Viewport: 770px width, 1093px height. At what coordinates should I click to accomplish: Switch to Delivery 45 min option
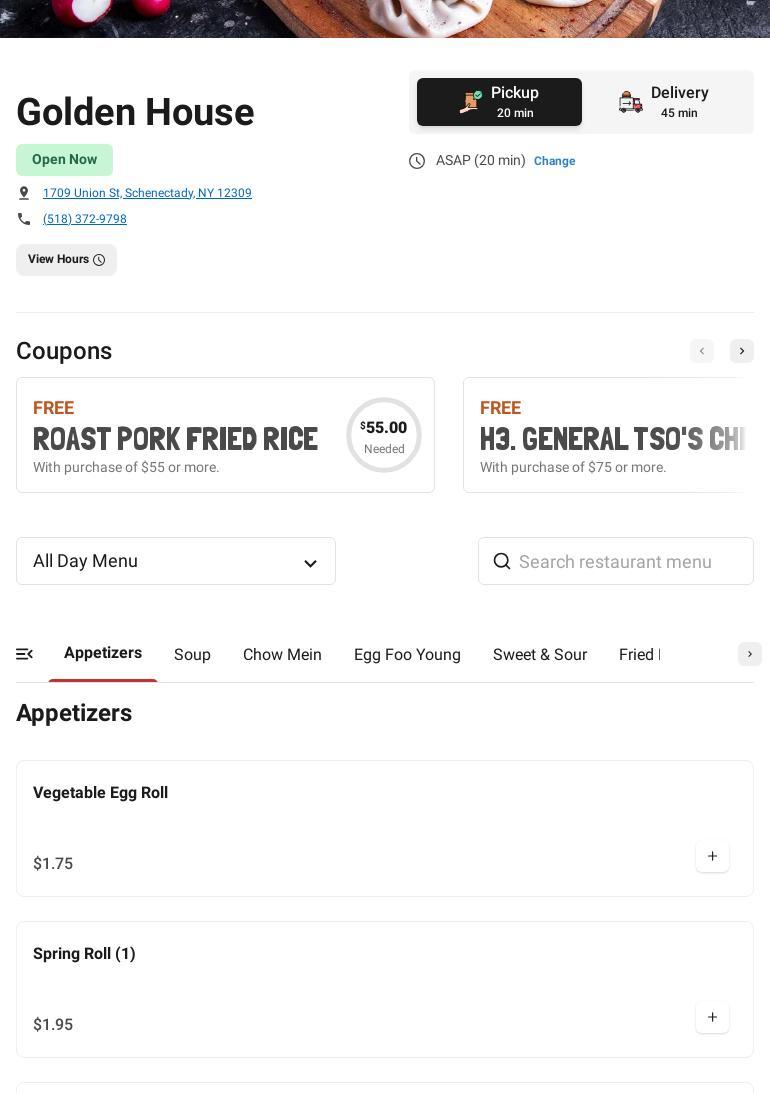point(664,102)
